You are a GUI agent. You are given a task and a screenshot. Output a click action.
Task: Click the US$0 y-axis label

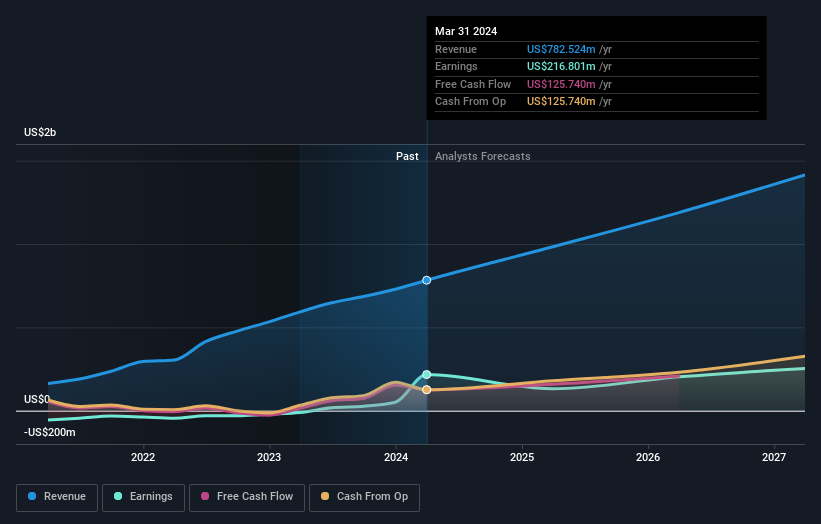pyautogui.click(x=37, y=399)
